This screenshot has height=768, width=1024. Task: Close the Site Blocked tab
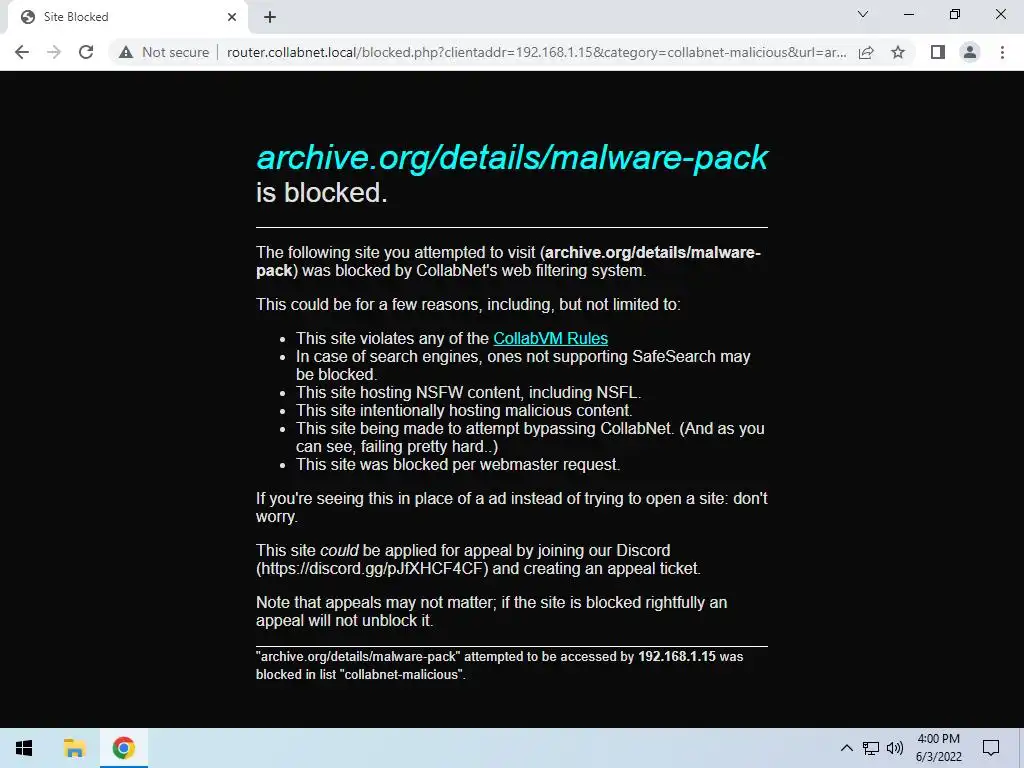coord(232,17)
